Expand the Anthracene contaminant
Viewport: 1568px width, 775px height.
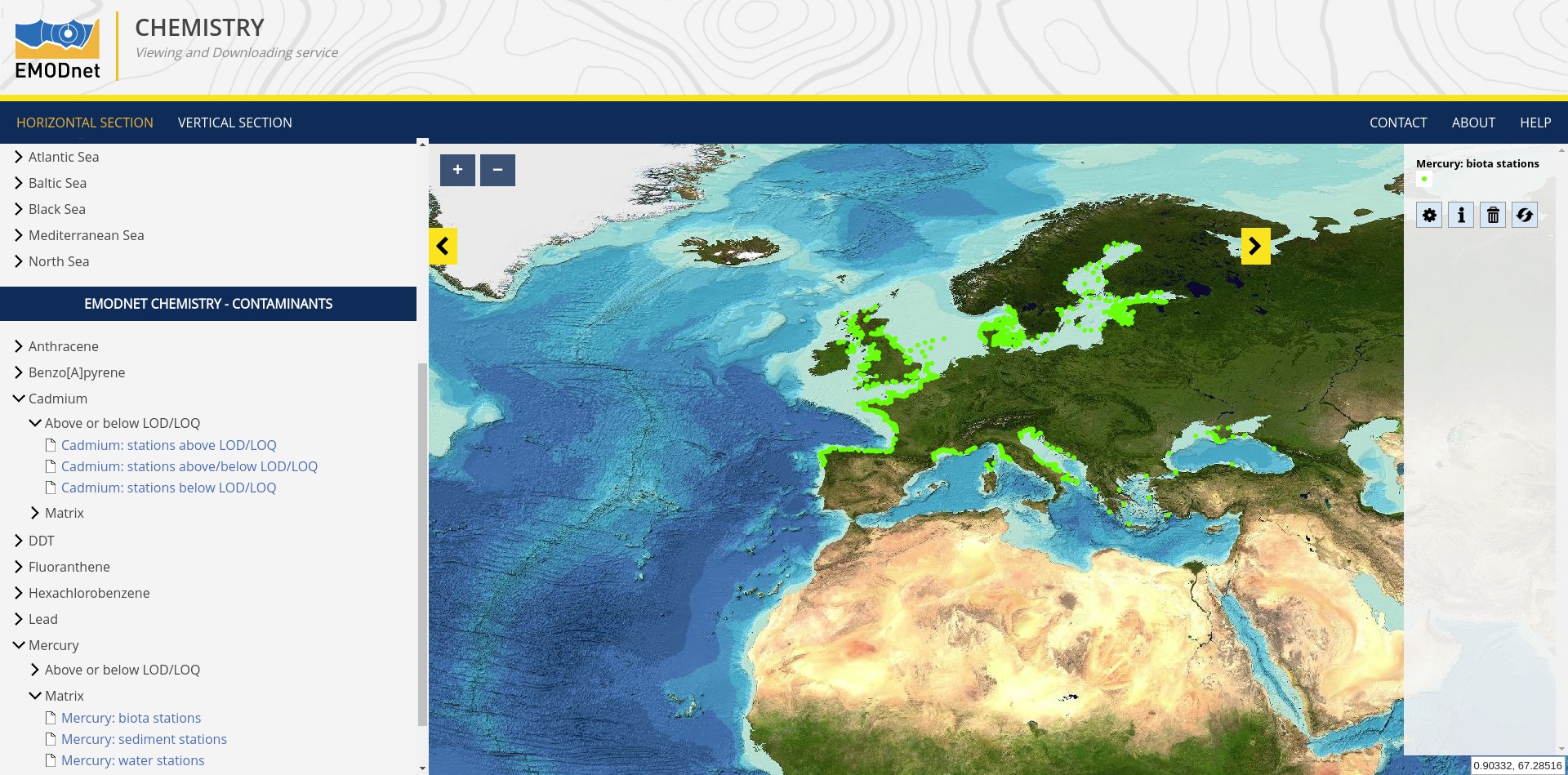pos(19,346)
